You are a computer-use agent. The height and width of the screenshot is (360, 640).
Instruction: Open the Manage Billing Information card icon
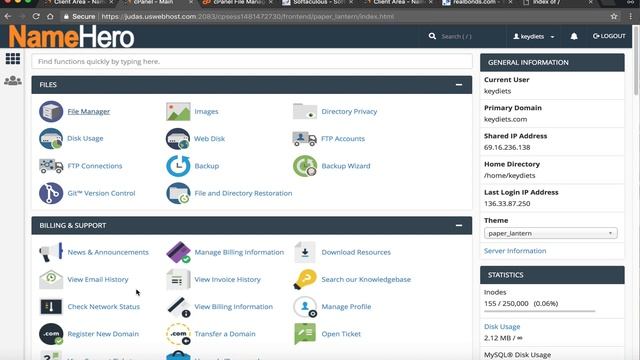178,252
